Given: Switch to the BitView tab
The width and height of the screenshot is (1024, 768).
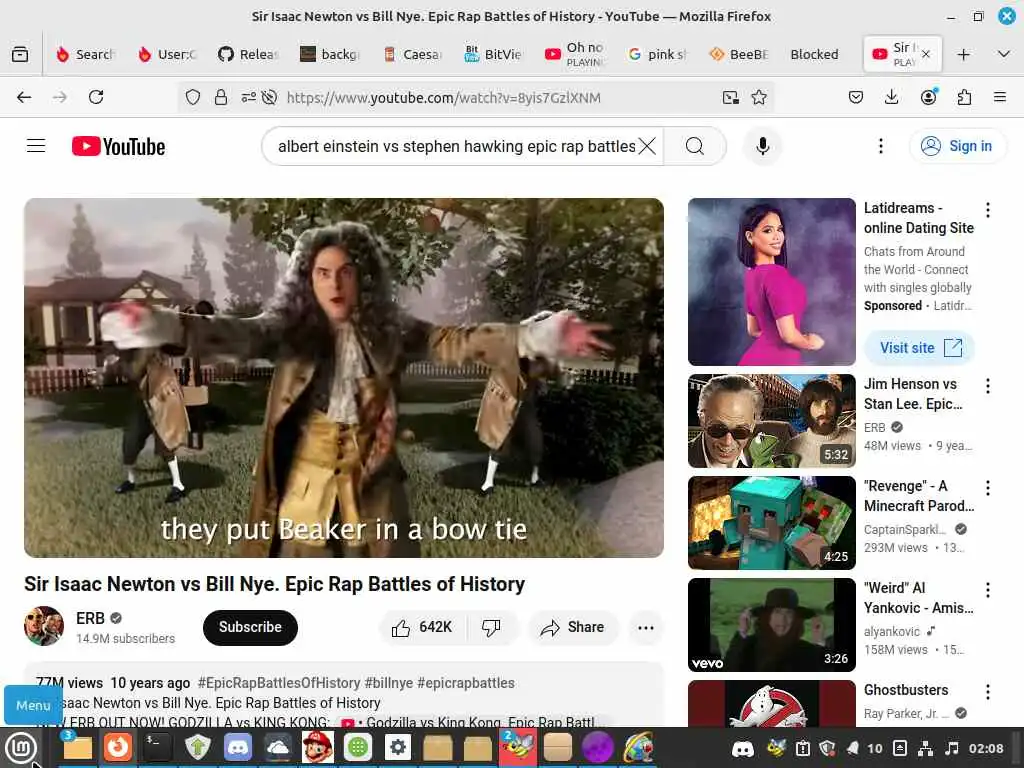Looking at the screenshot, I should tap(494, 54).
